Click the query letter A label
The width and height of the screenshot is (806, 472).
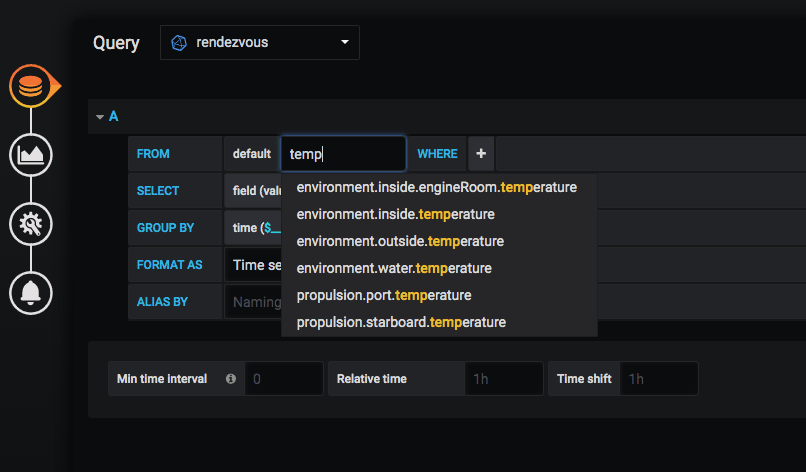(x=114, y=117)
